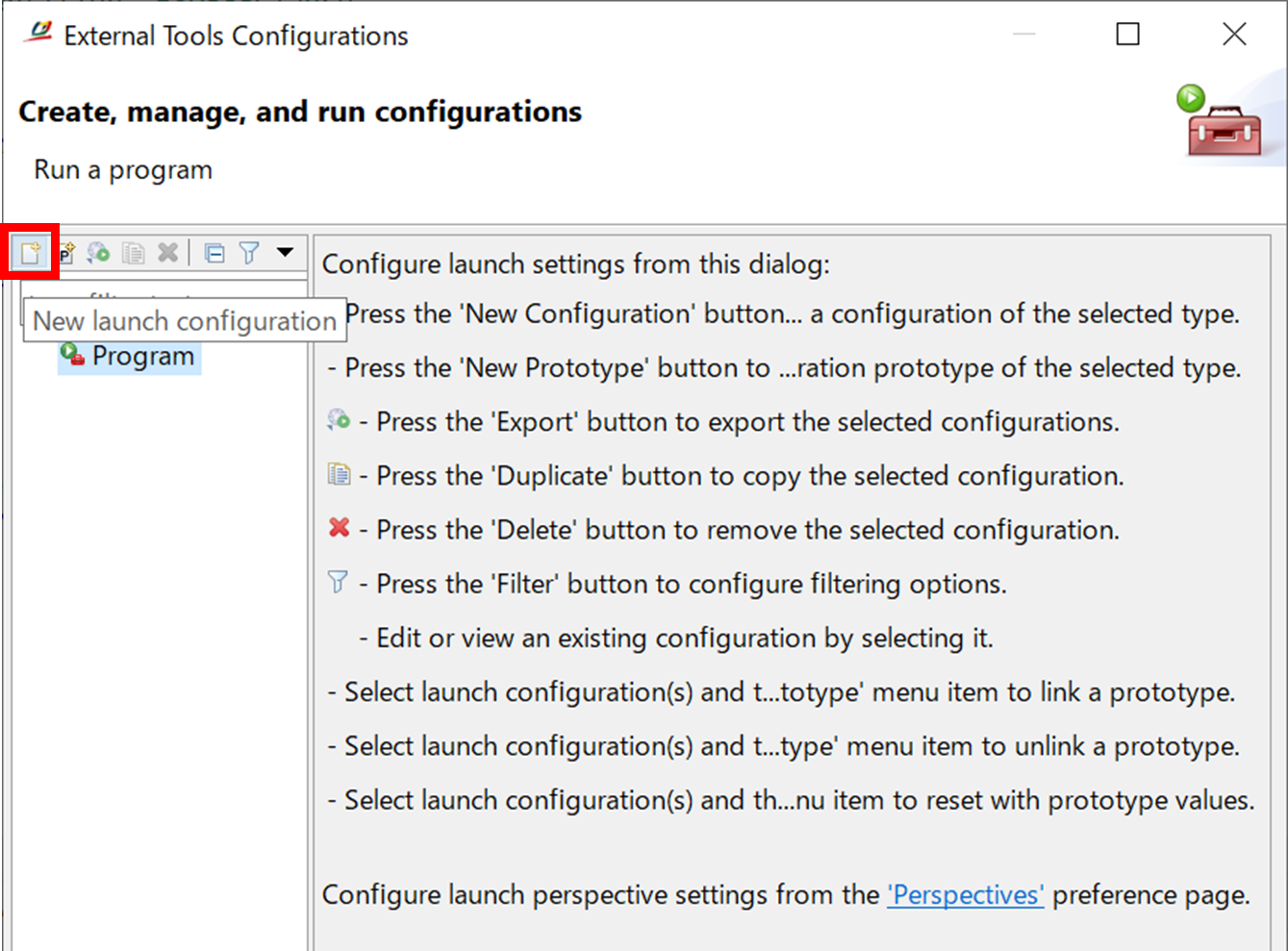The width and height of the screenshot is (1288, 951).
Task: Collapse all configurations using toolbar icon
Action: click(x=215, y=253)
